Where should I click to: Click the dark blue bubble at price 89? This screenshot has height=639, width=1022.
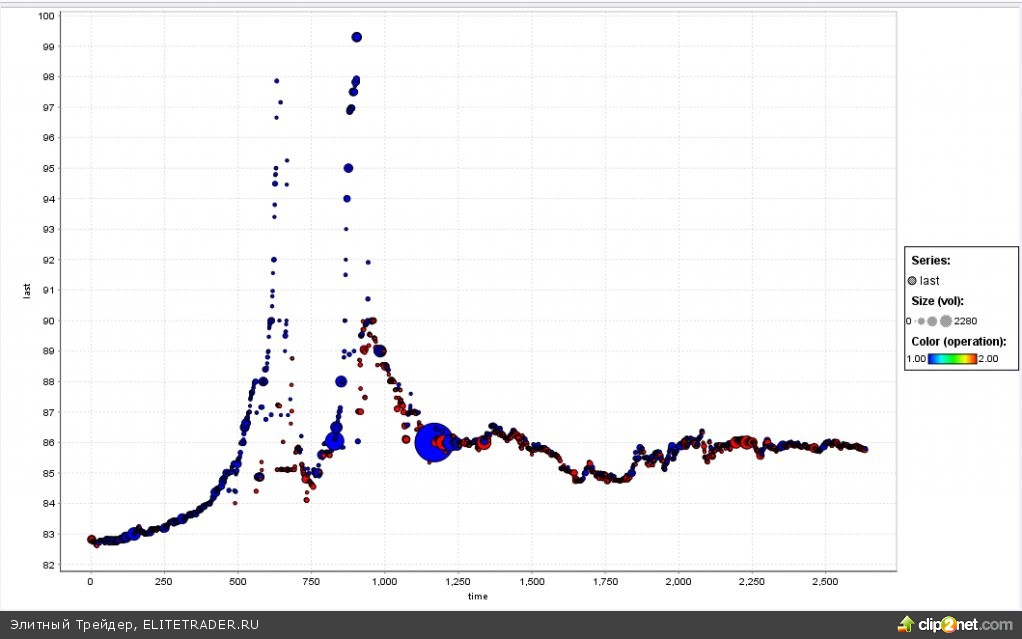pyautogui.click(x=380, y=351)
